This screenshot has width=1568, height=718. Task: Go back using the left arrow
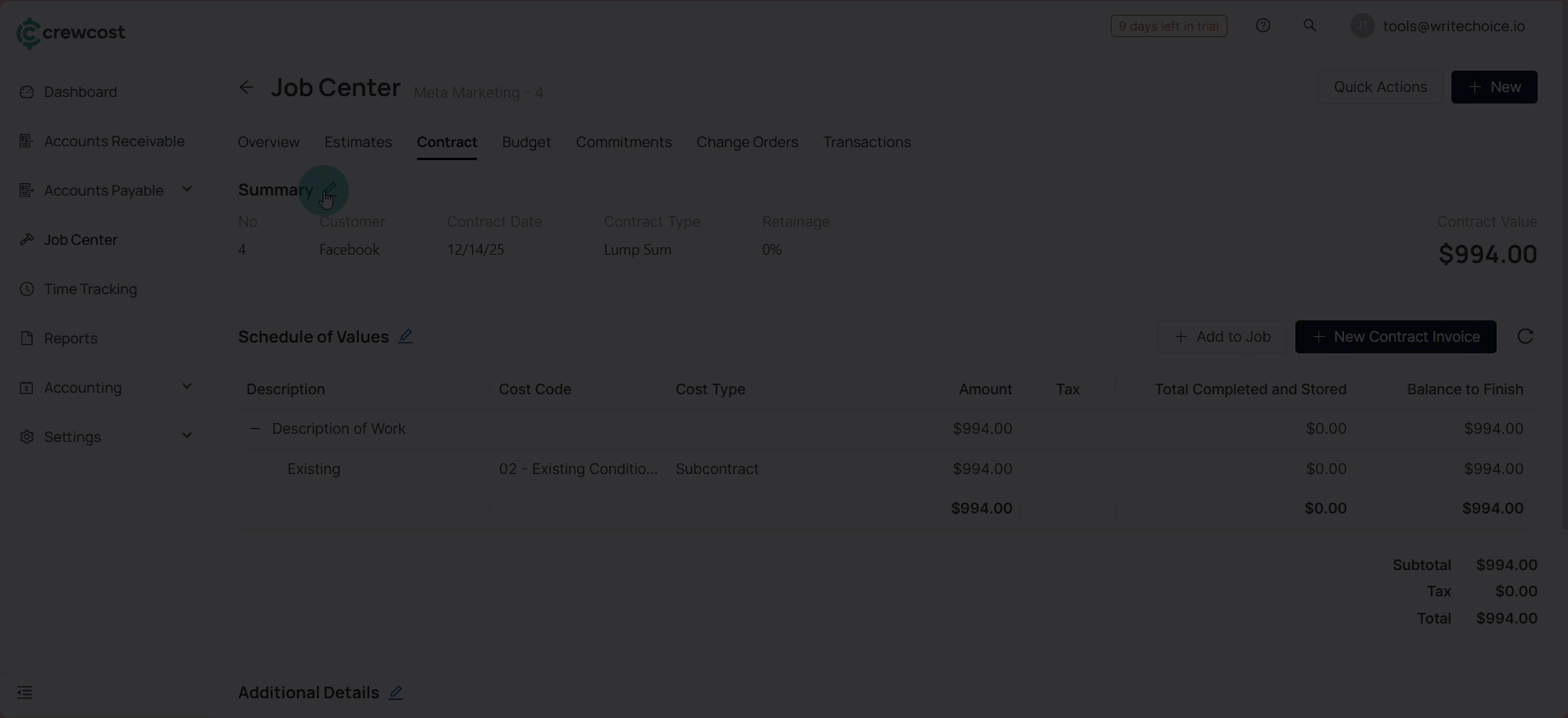(x=246, y=88)
